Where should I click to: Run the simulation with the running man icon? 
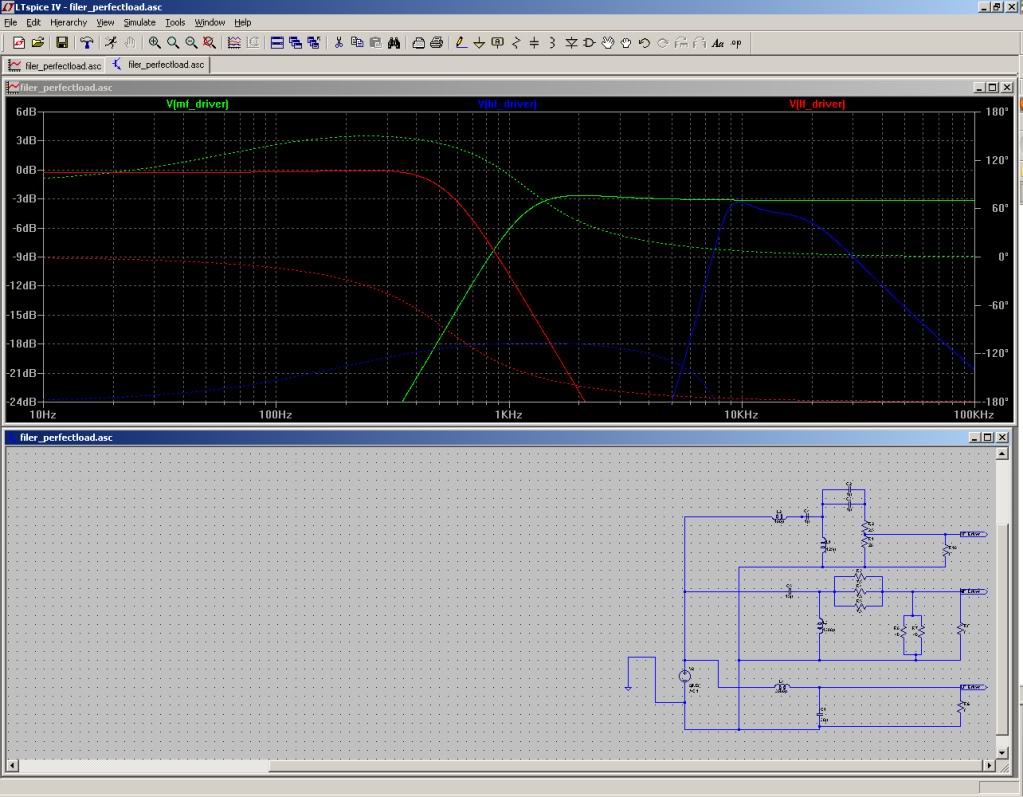pyautogui.click(x=111, y=43)
